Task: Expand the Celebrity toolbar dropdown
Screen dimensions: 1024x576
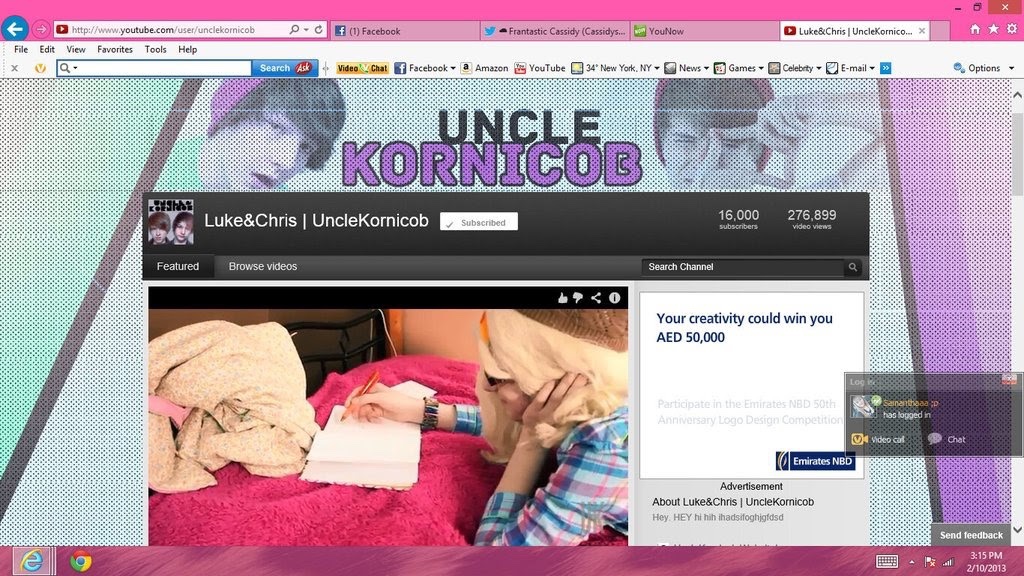Action: (818, 68)
